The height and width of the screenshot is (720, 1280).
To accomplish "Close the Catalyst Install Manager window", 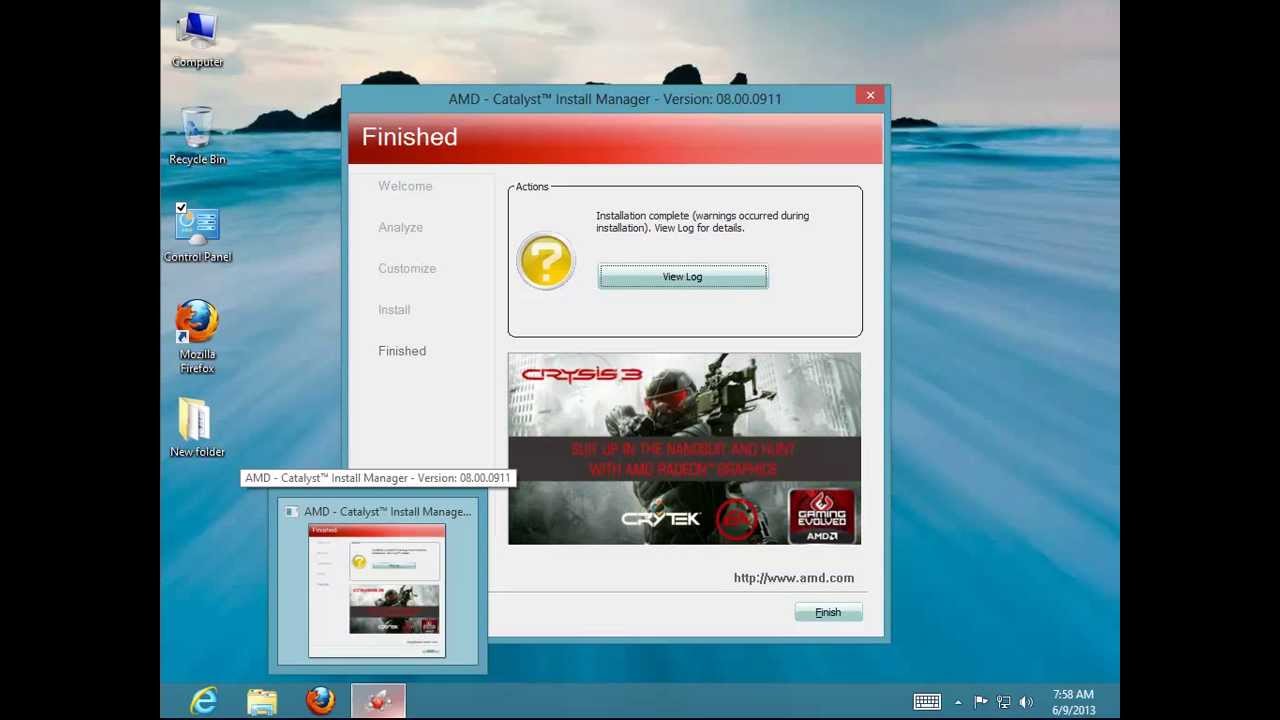I will [870, 96].
